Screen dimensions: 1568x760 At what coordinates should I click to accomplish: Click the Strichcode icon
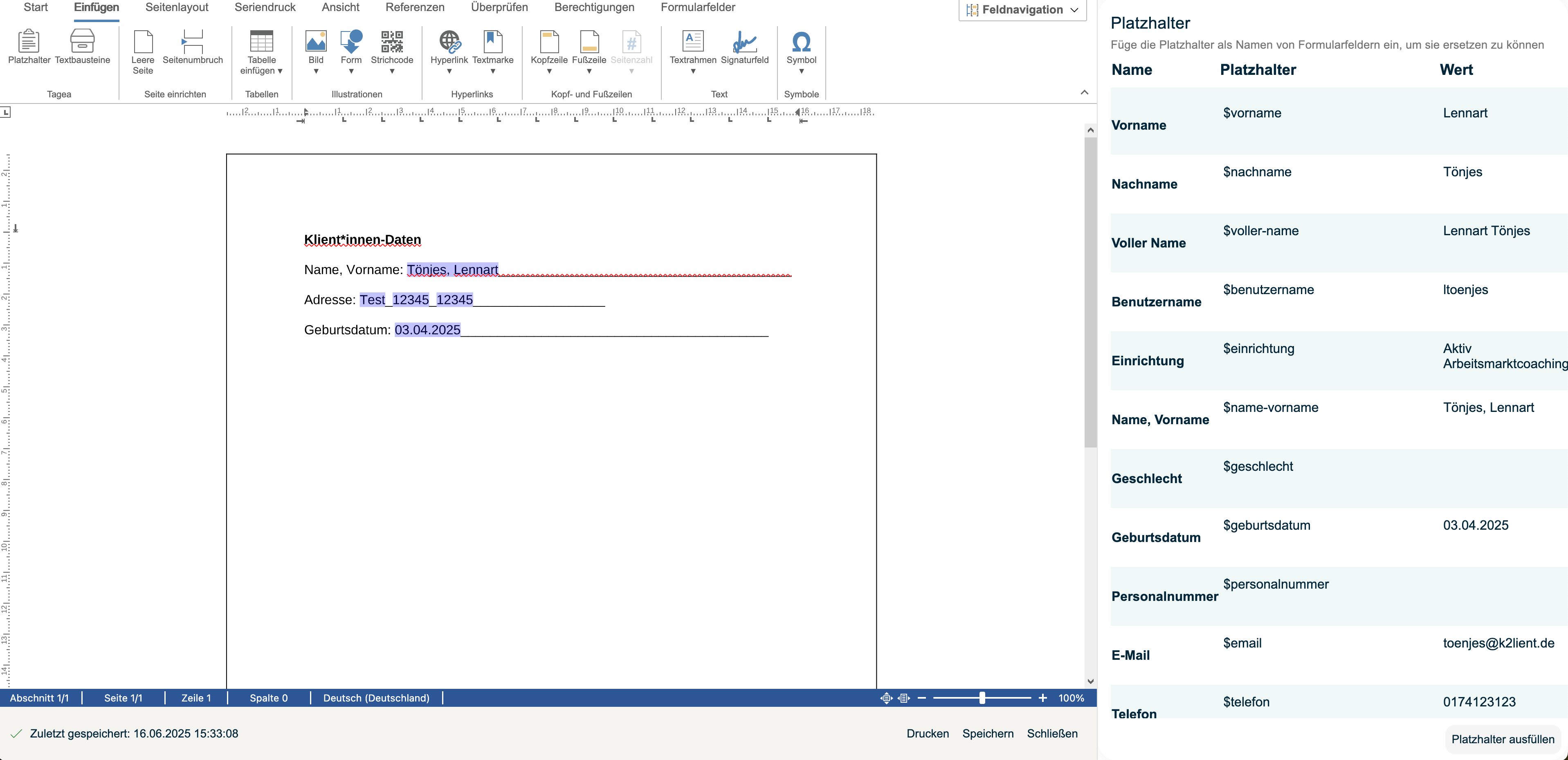[x=392, y=41]
